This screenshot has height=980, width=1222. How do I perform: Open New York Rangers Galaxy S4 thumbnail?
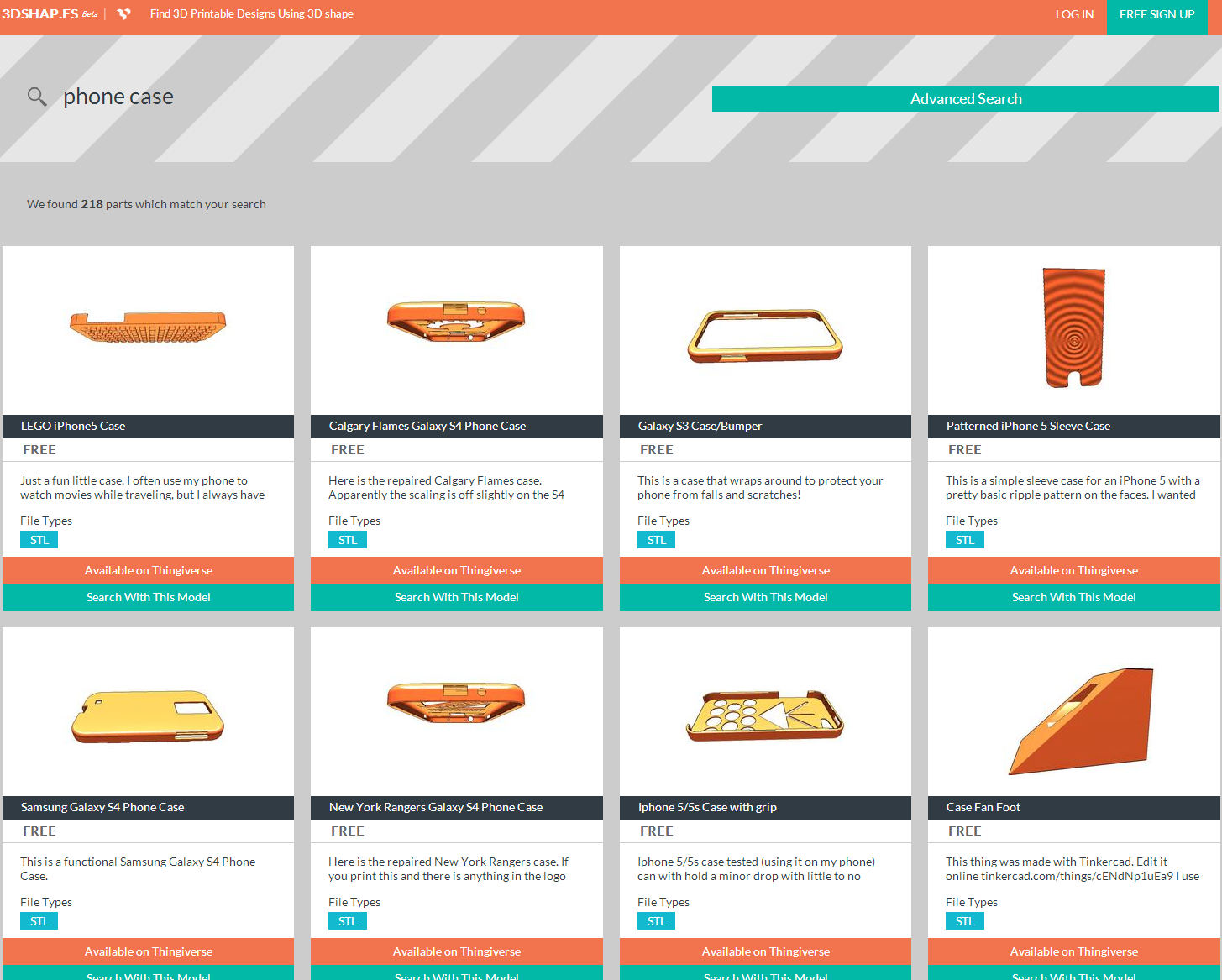tap(457, 711)
